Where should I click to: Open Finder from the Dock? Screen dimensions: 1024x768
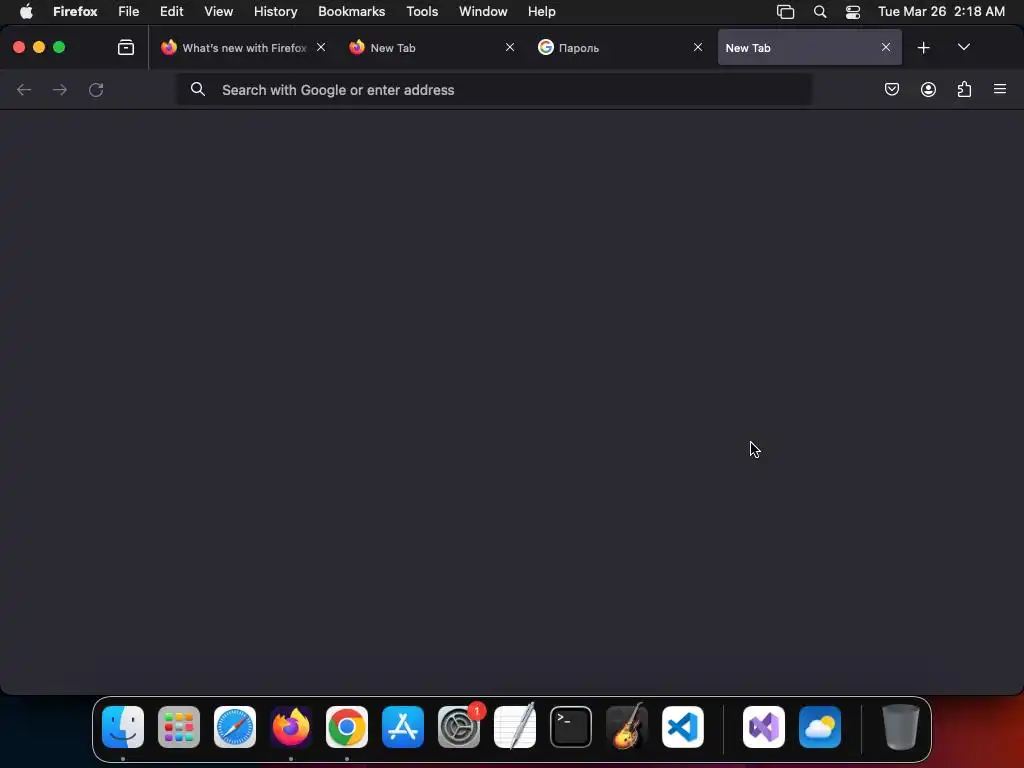[x=123, y=727]
